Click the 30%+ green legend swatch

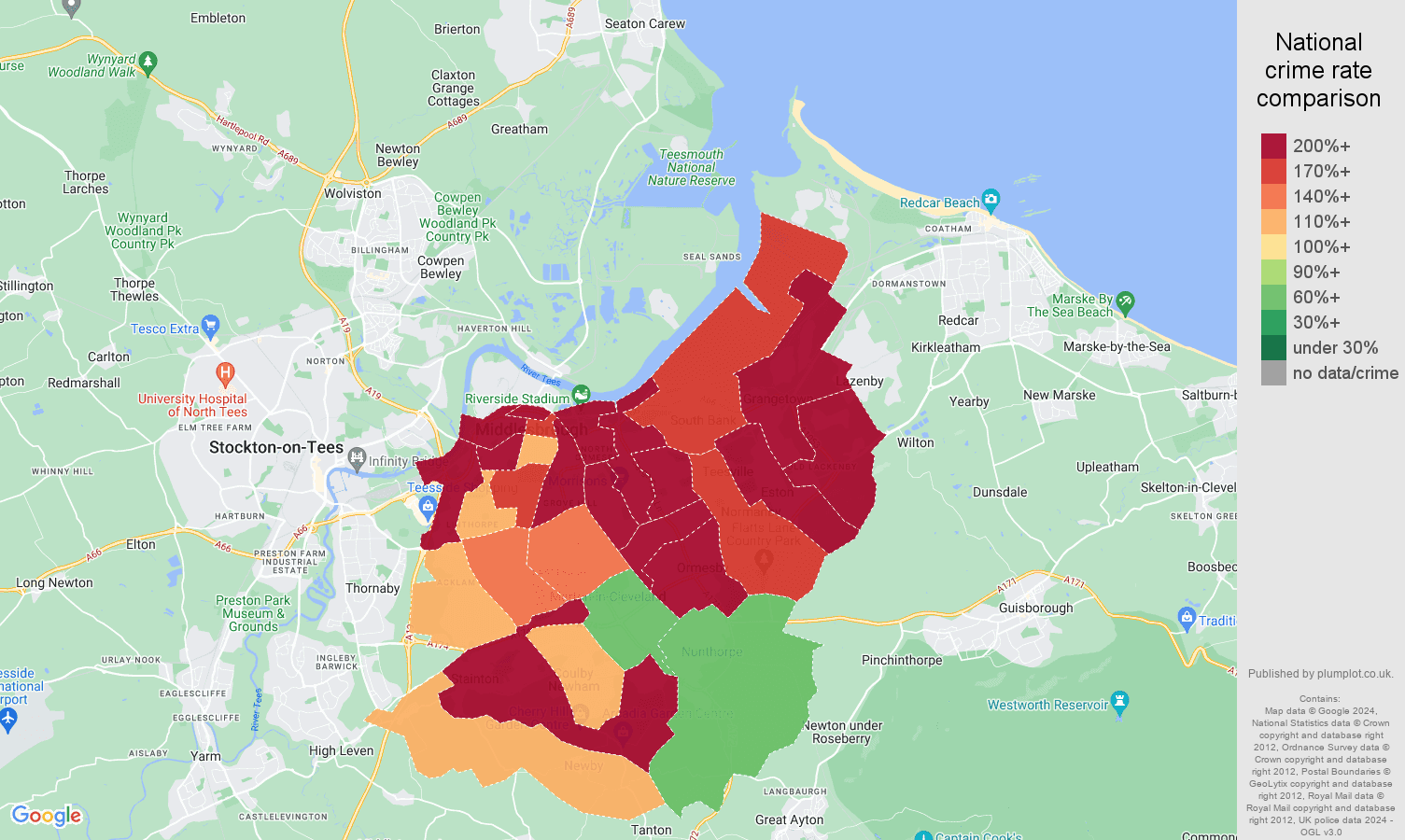pyautogui.click(x=1273, y=323)
